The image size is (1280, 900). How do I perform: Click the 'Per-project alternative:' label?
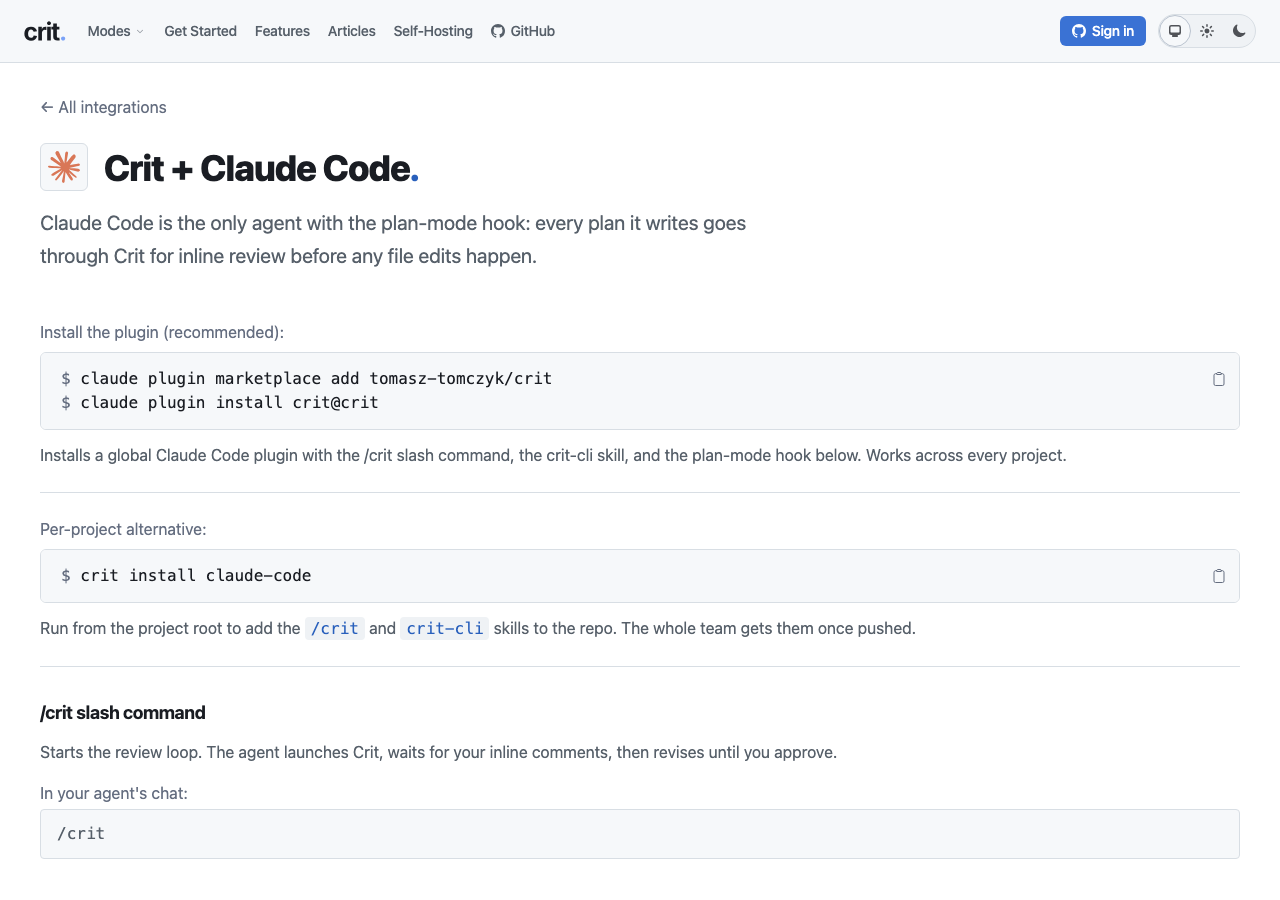click(x=123, y=529)
